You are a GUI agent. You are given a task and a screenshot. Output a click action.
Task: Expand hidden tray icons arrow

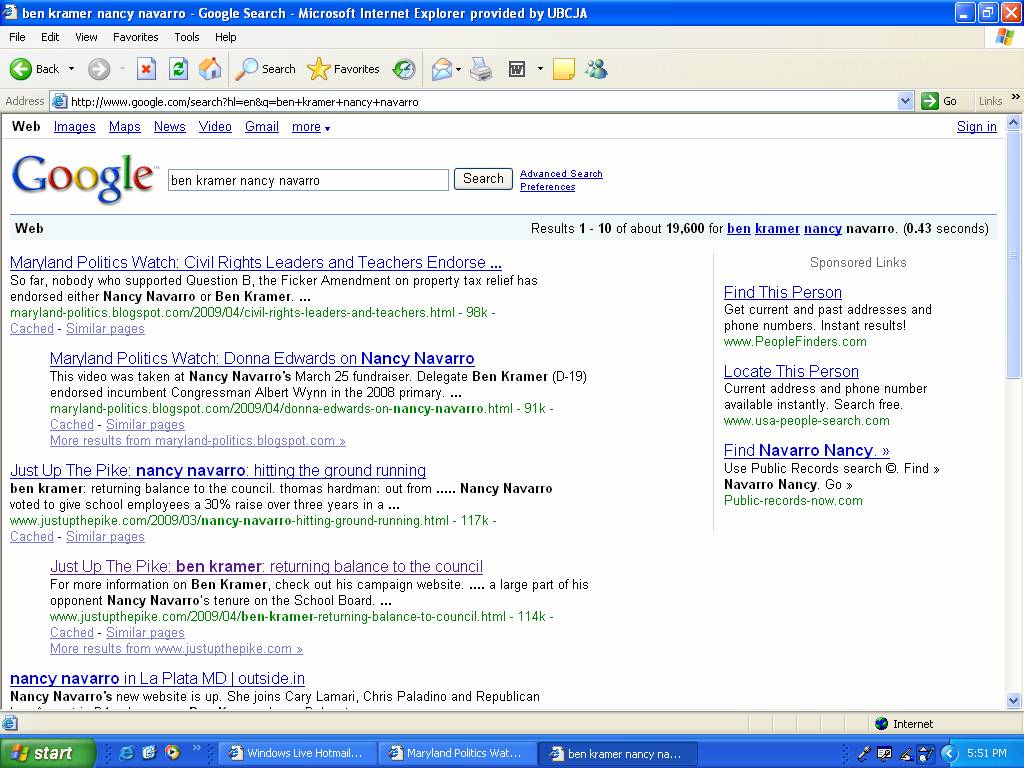click(950, 754)
